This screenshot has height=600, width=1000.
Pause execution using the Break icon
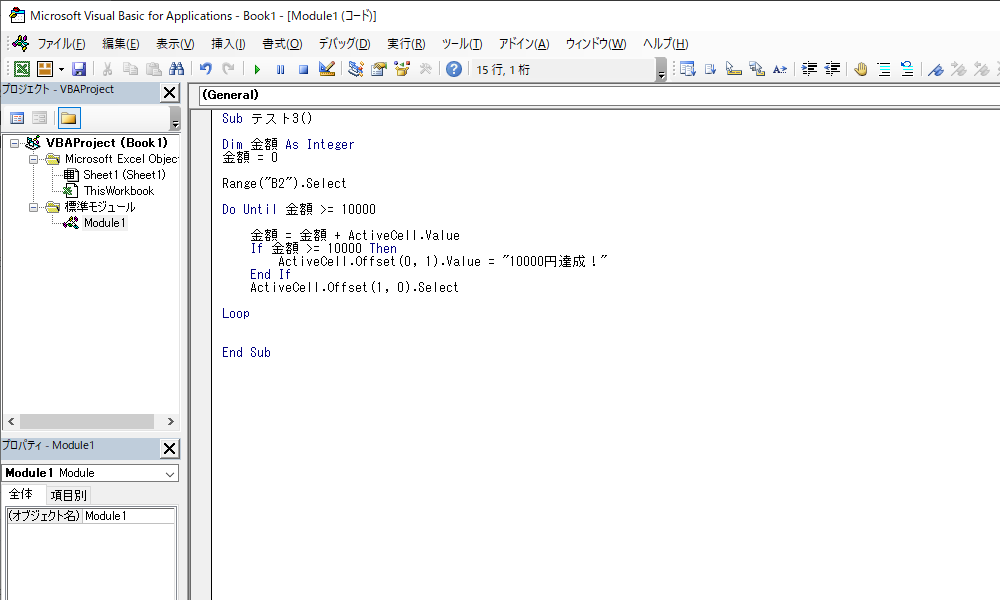279,68
